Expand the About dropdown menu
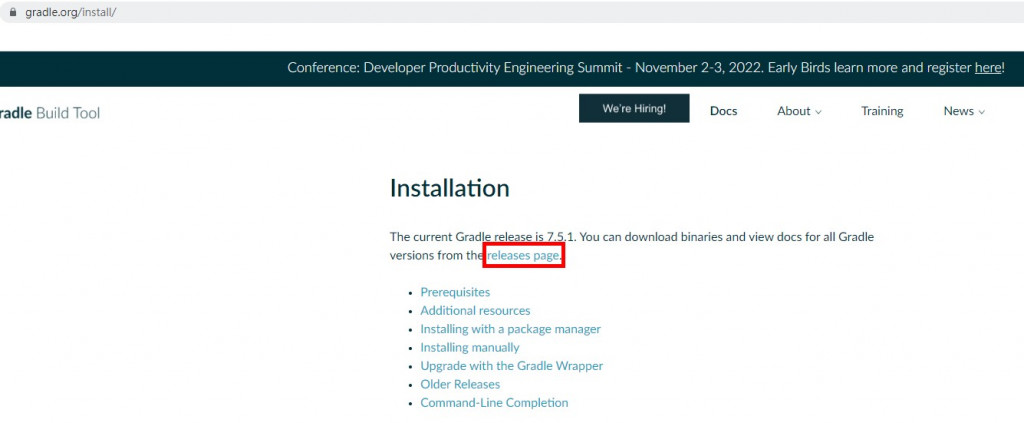This screenshot has width=1024, height=423. click(x=799, y=111)
